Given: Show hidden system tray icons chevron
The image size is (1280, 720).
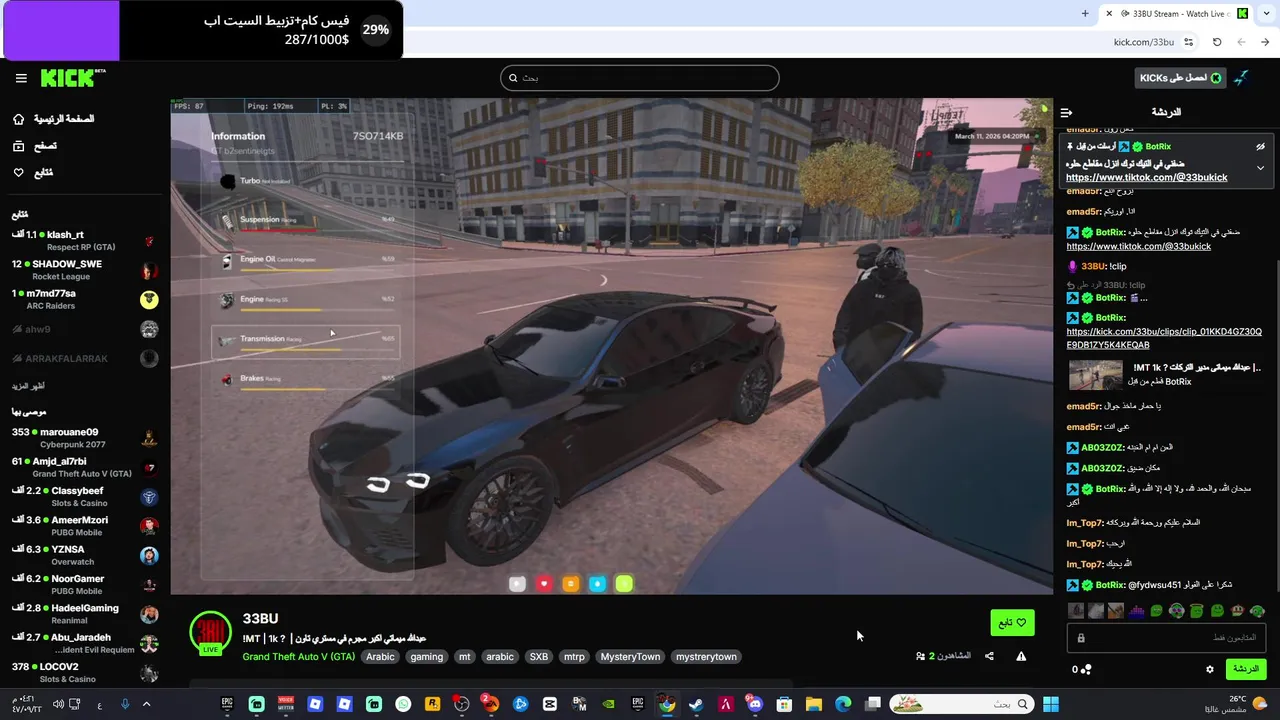Looking at the screenshot, I should point(146,704).
